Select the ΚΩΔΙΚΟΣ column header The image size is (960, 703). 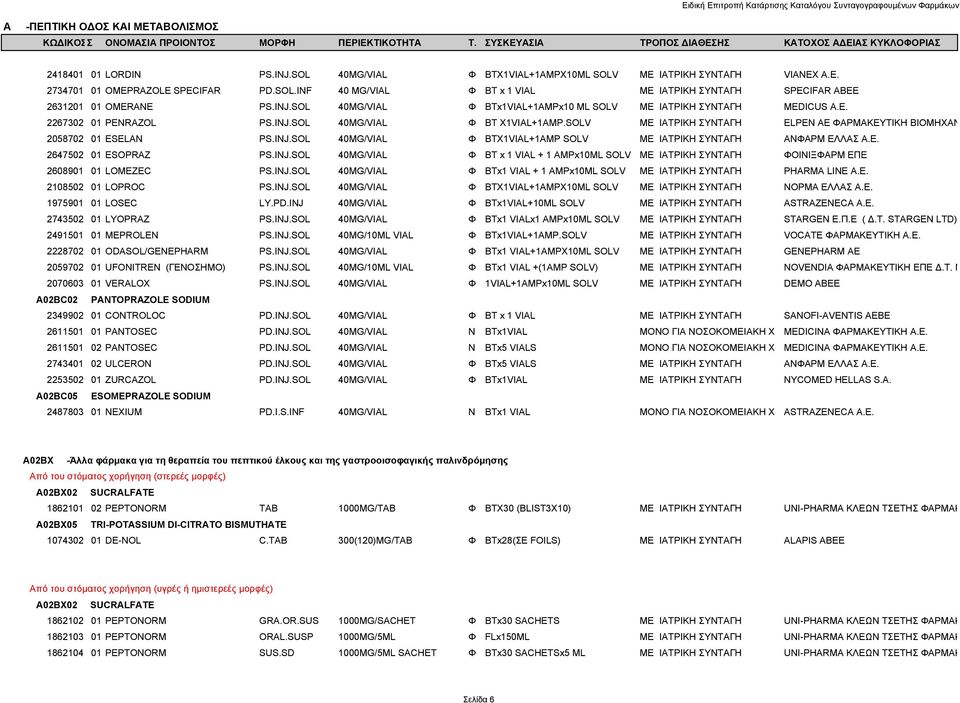pos(67,43)
